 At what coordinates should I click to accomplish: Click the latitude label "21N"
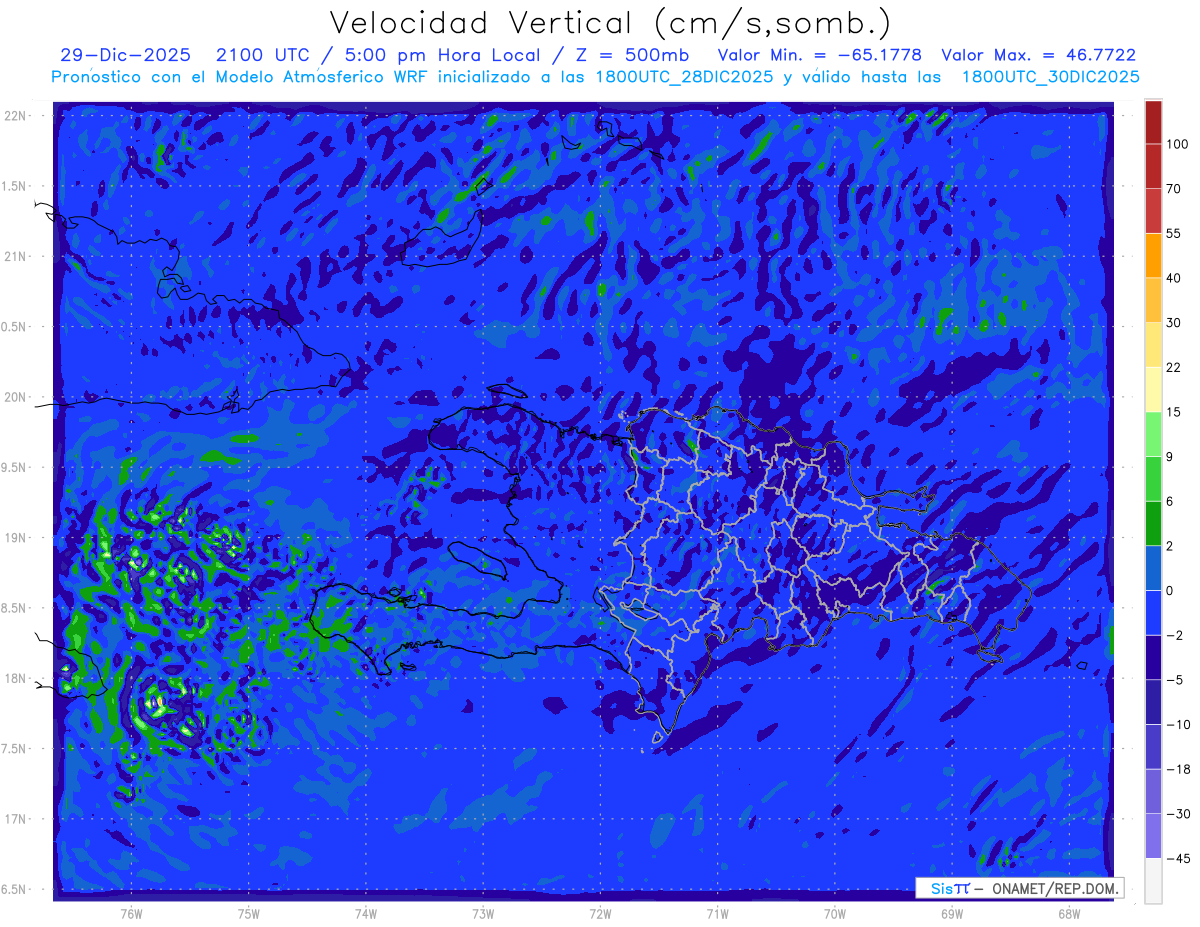pyautogui.click(x=15, y=256)
